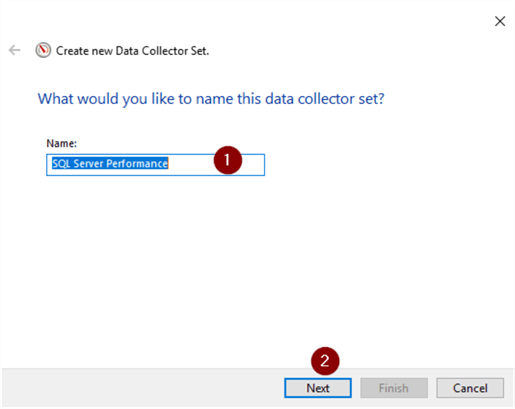Image resolution: width=515 pixels, height=409 pixels.
Task: Click the greyed-out Finish button
Action: [x=394, y=388]
